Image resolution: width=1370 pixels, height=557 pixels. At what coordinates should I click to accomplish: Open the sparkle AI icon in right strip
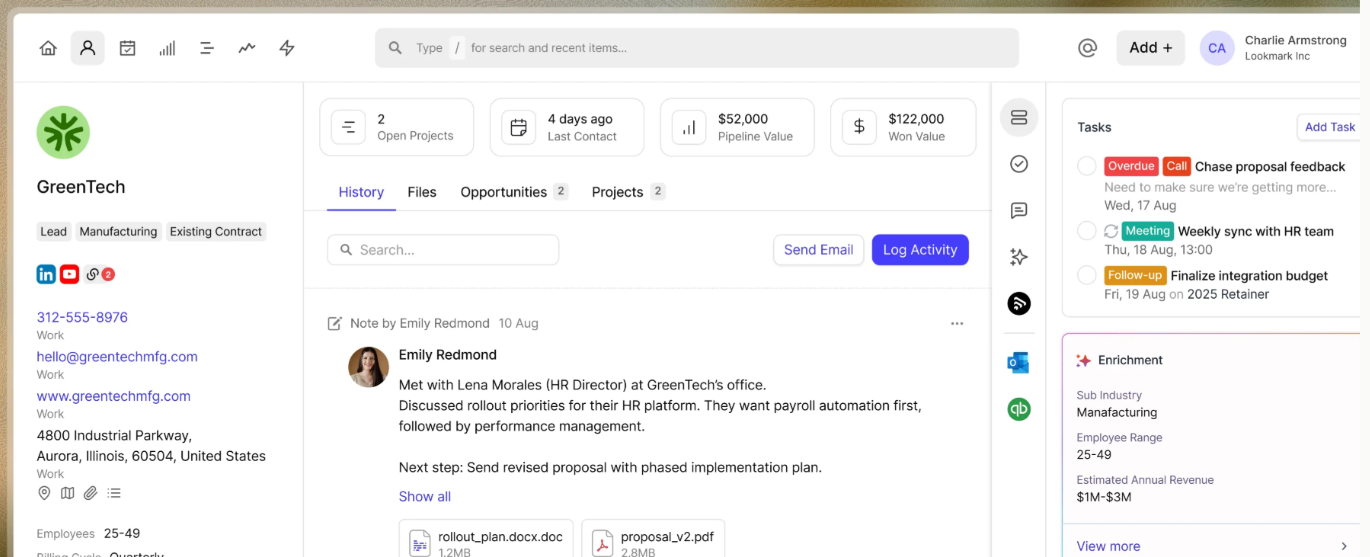tap(1019, 257)
